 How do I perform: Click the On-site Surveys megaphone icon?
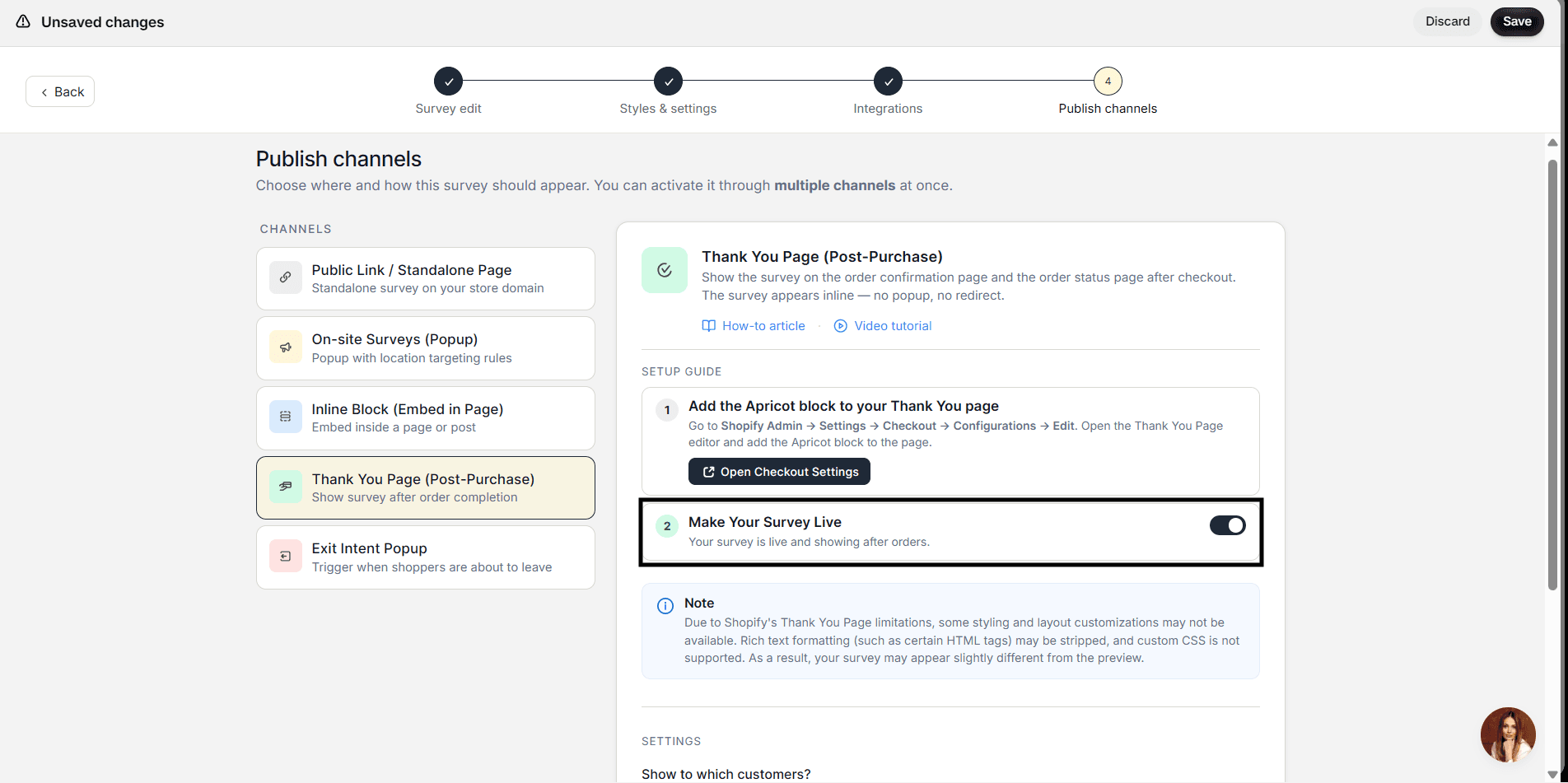coord(286,347)
